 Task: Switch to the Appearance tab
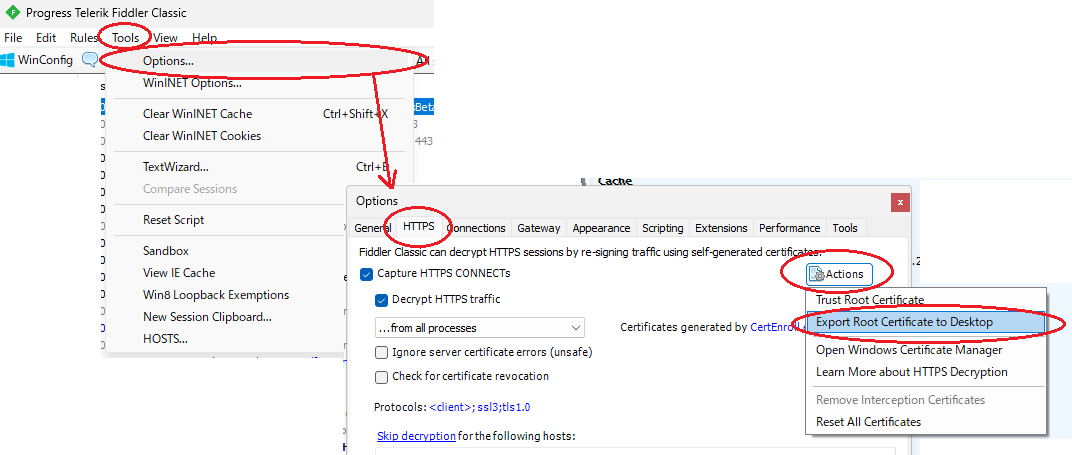(x=601, y=228)
